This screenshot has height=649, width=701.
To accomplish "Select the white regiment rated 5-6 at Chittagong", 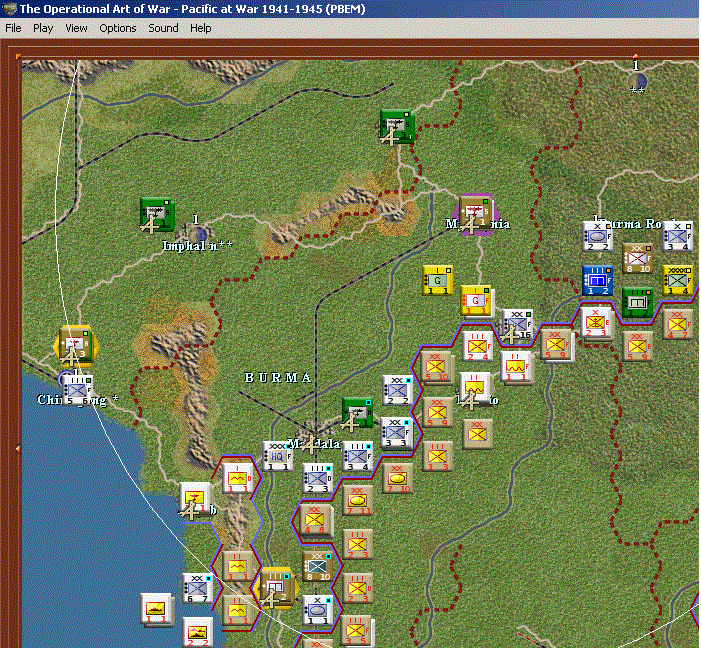I will [x=77, y=390].
